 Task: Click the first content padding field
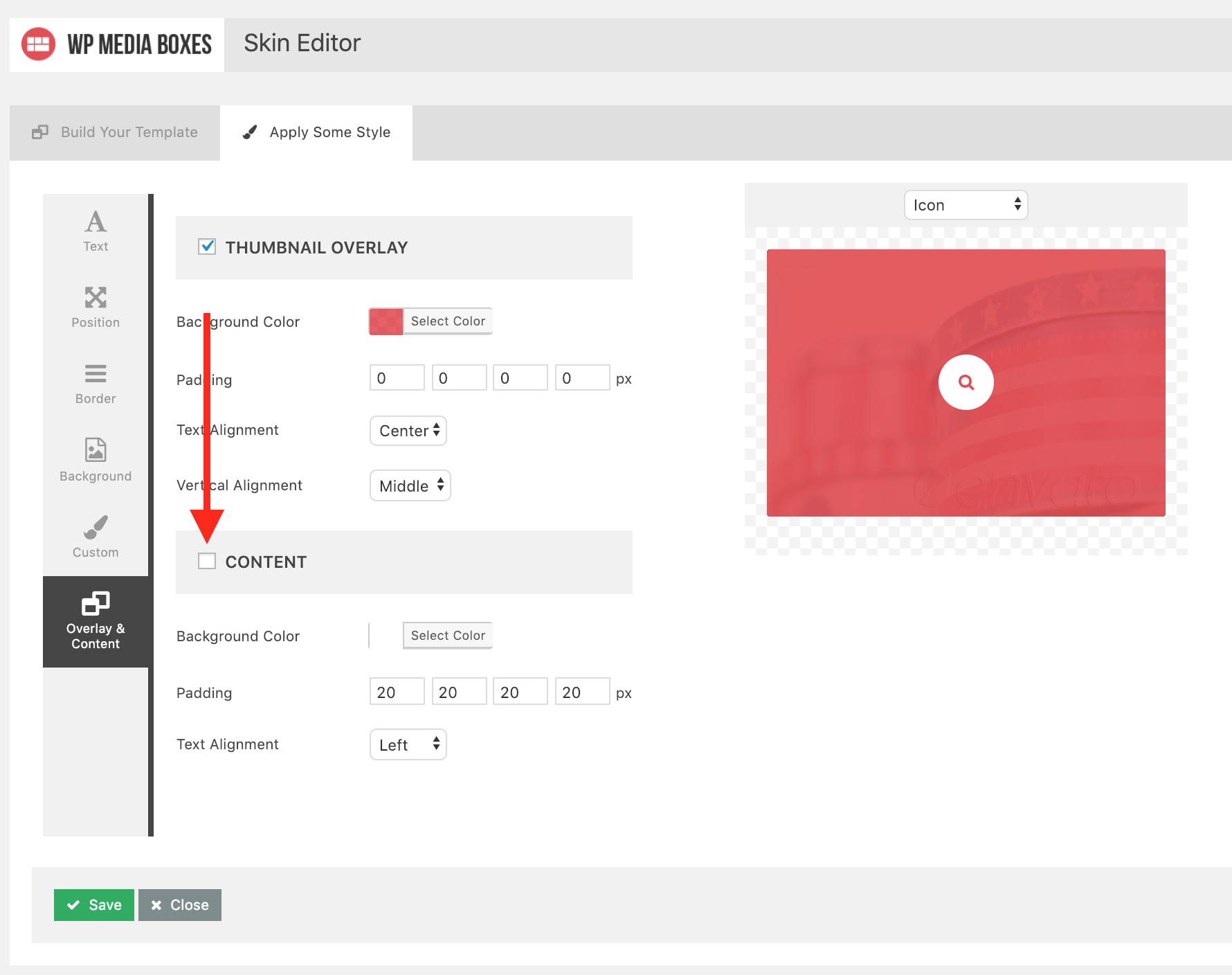point(397,692)
